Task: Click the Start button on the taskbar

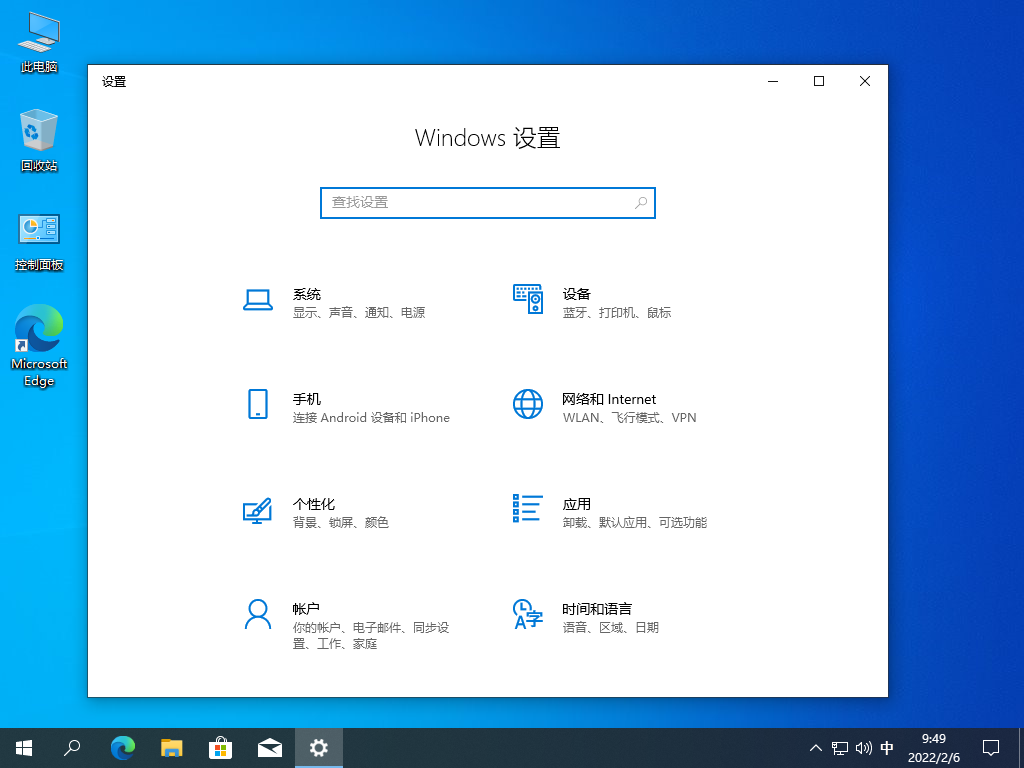Action: click(x=23, y=747)
